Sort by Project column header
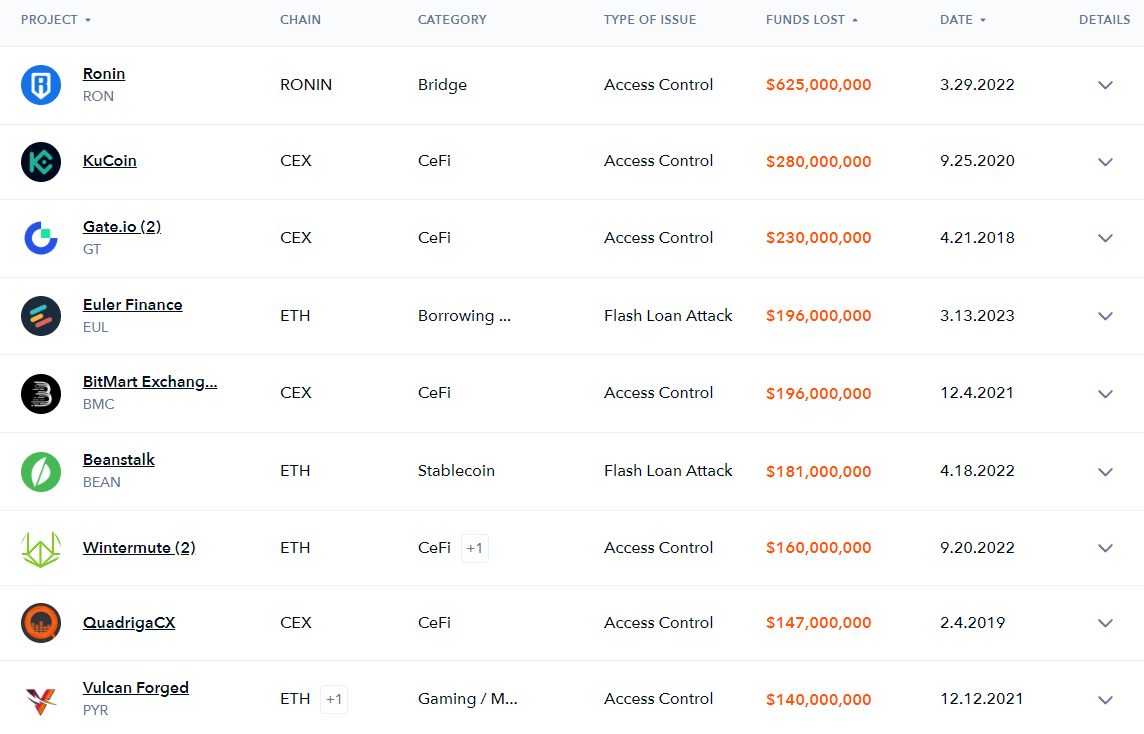 coord(55,20)
